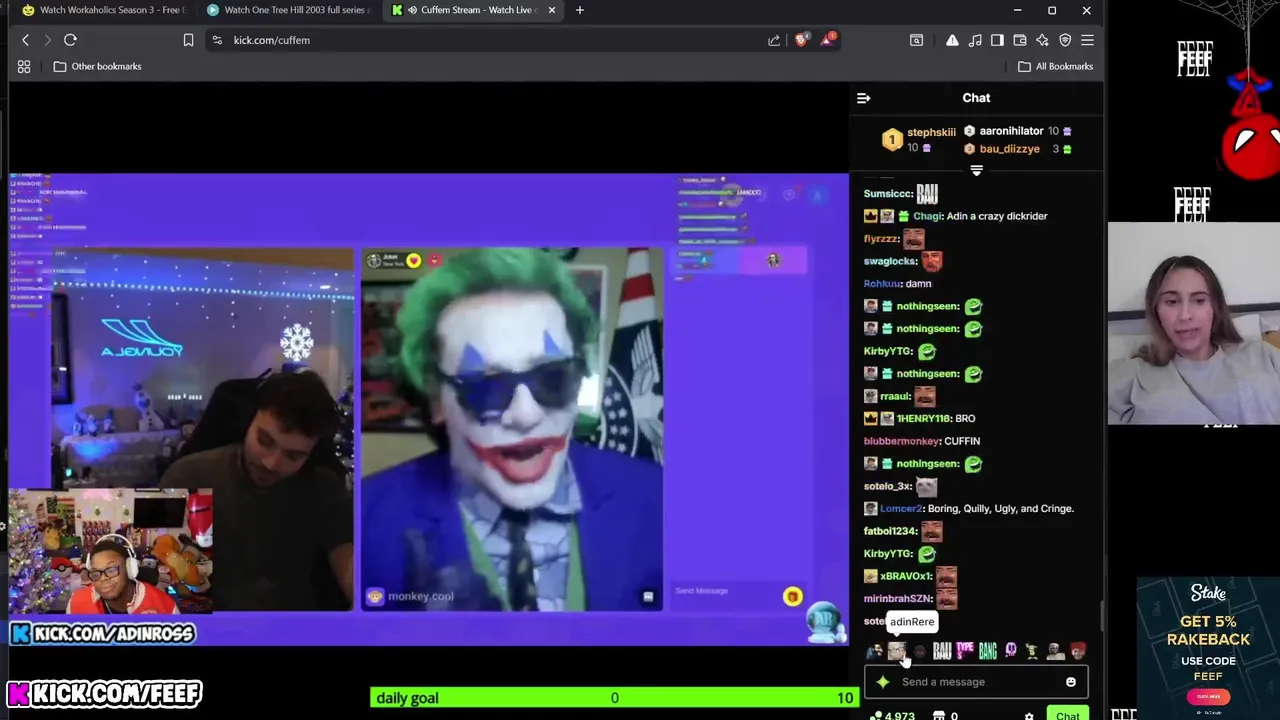Open chat settings gear icon
This screenshot has width=1280, height=720.
coord(1029,716)
